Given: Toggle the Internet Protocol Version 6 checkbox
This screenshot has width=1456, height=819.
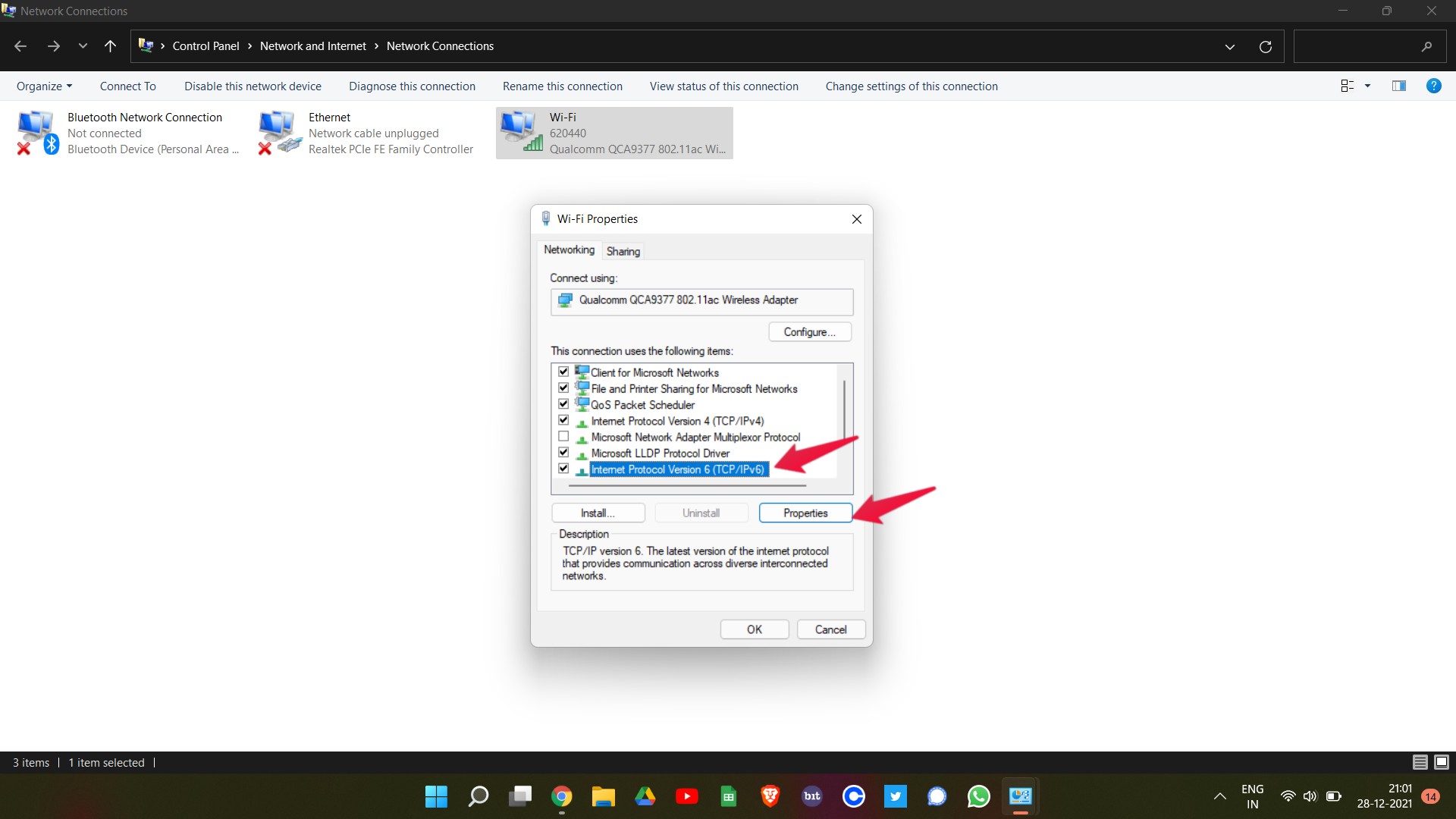Looking at the screenshot, I should (x=562, y=469).
